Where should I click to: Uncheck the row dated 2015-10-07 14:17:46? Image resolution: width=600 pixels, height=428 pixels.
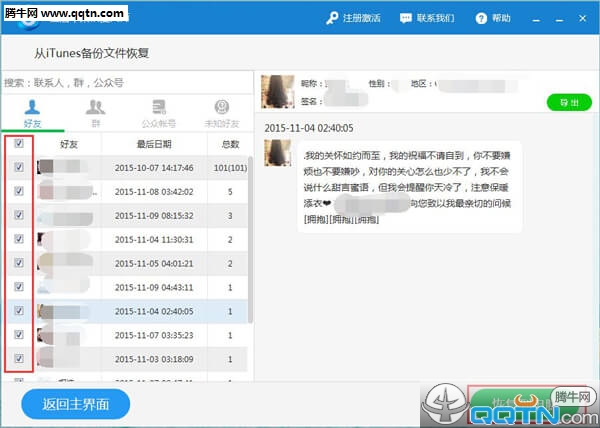pyautogui.click(x=18, y=167)
